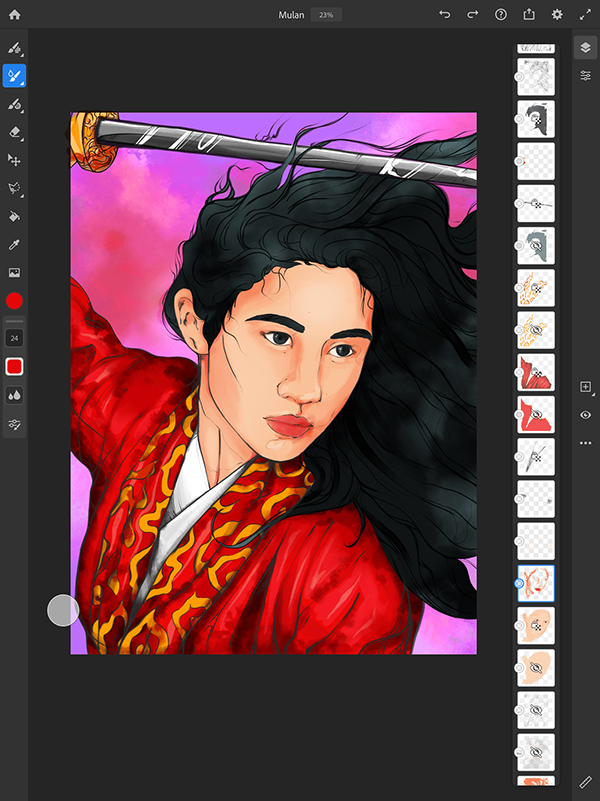This screenshot has width=600, height=801.
Task: Open the Place Image tool
Action: 14,273
